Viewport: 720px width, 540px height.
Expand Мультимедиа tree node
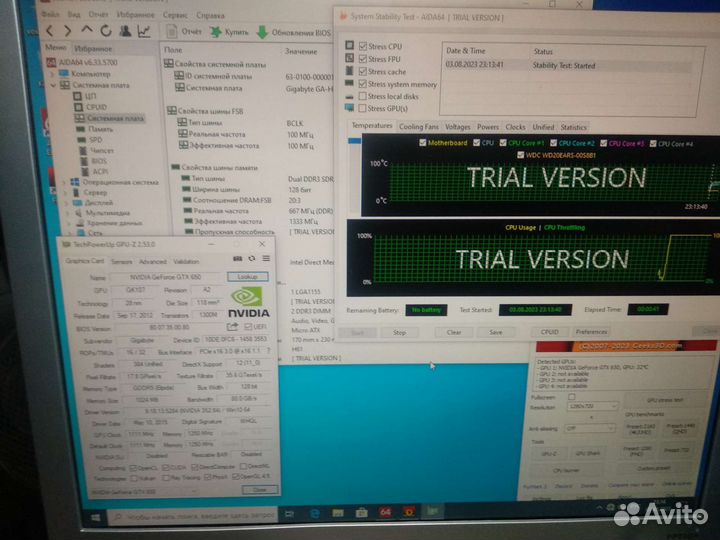(68, 213)
